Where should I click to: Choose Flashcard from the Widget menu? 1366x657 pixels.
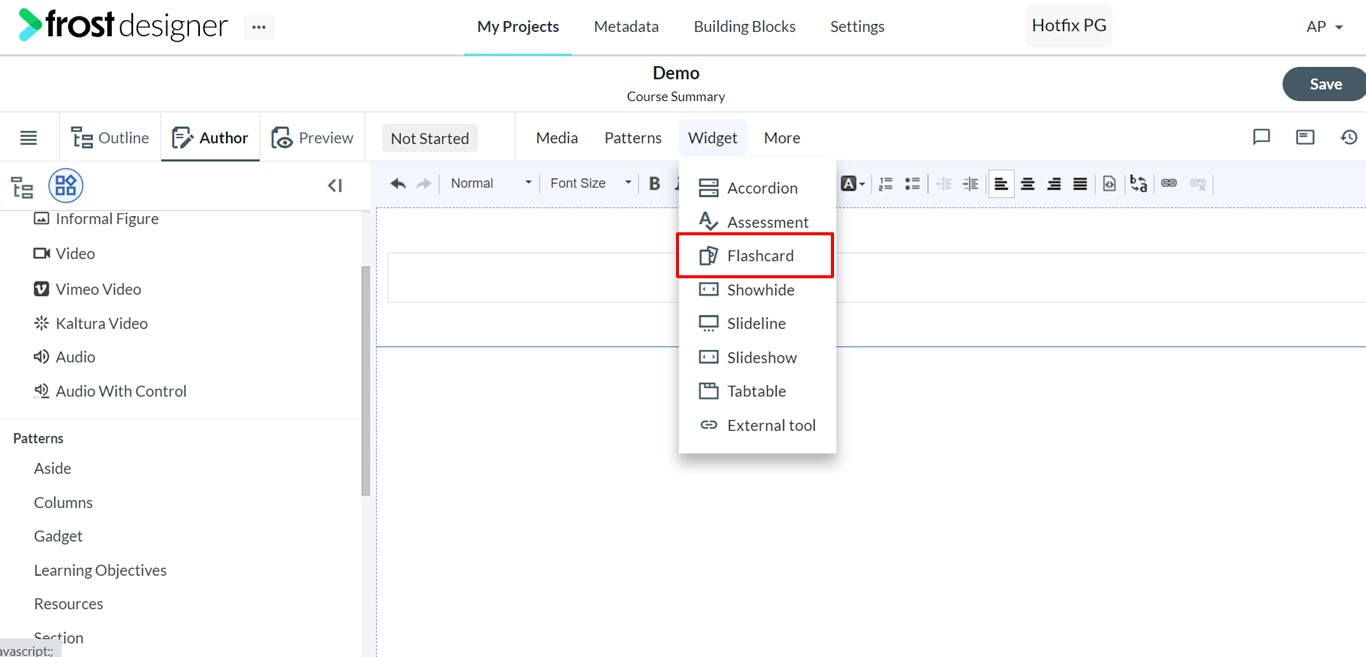click(x=759, y=256)
